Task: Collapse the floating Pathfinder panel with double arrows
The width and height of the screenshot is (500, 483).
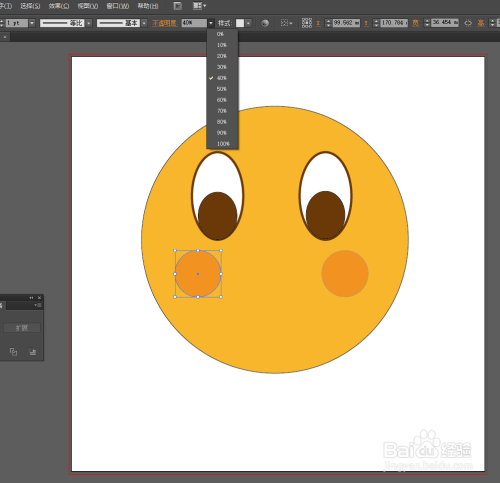Action: click(x=31, y=298)
